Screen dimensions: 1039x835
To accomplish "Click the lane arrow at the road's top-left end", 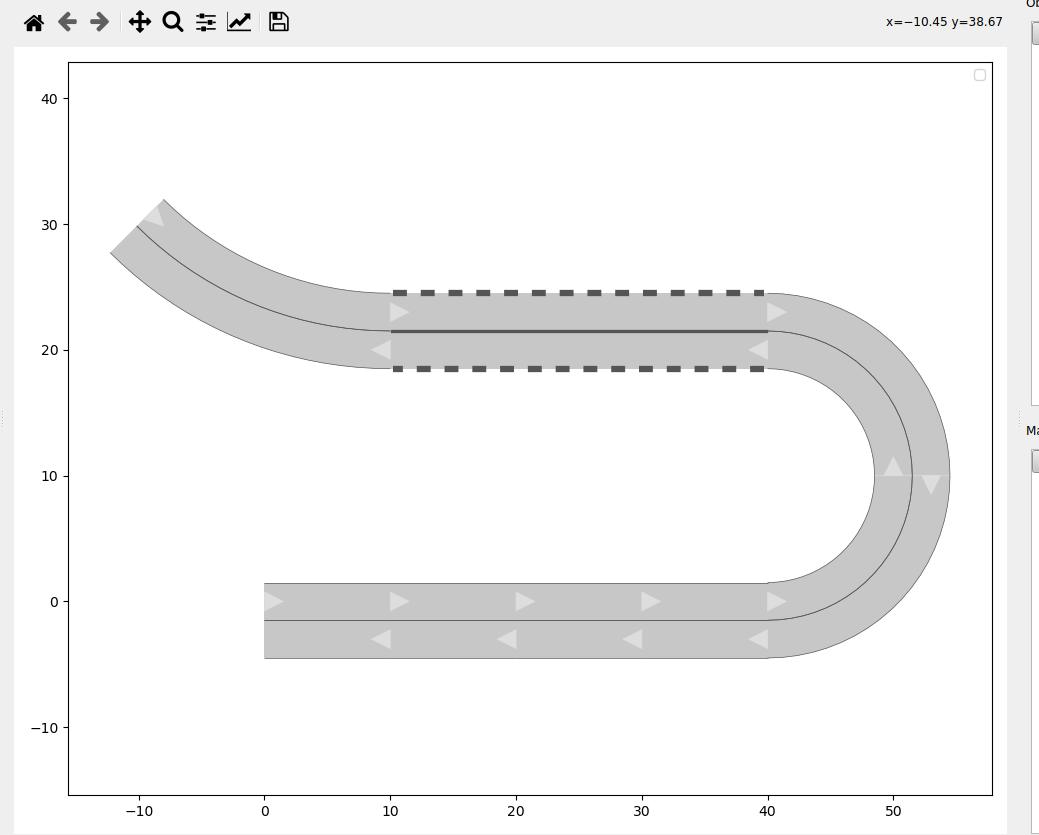I will (154, 215).
